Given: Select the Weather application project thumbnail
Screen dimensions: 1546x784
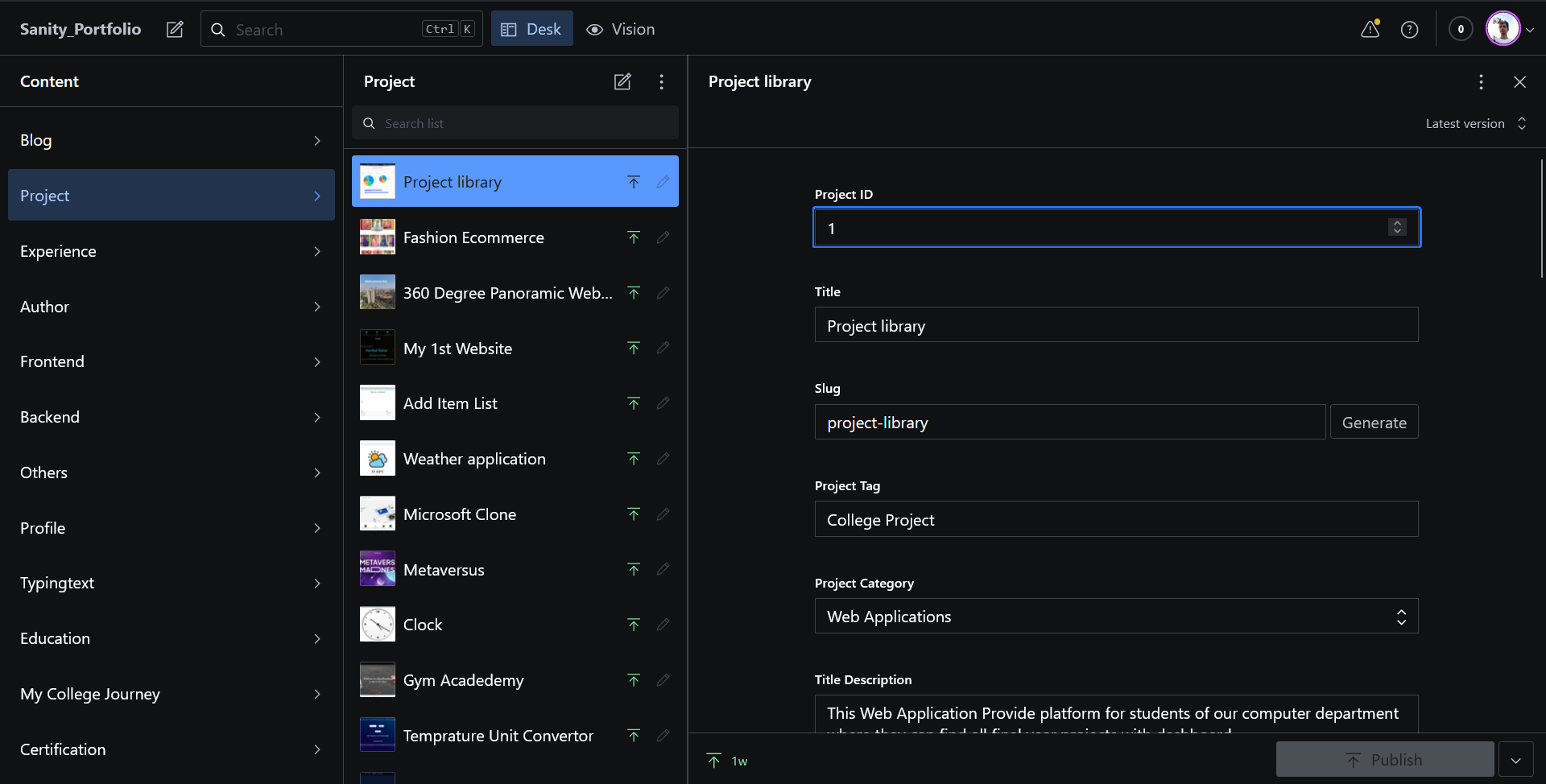Looking at the screenshot, I should click(378, 459).
